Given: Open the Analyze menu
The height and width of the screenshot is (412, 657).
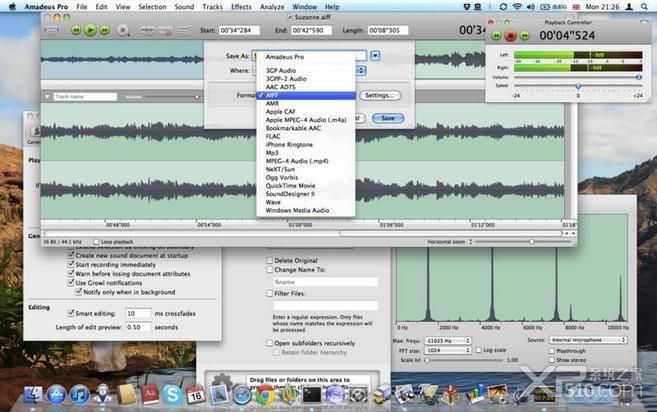Looking at the screenshot, I should tap(272, 7).
